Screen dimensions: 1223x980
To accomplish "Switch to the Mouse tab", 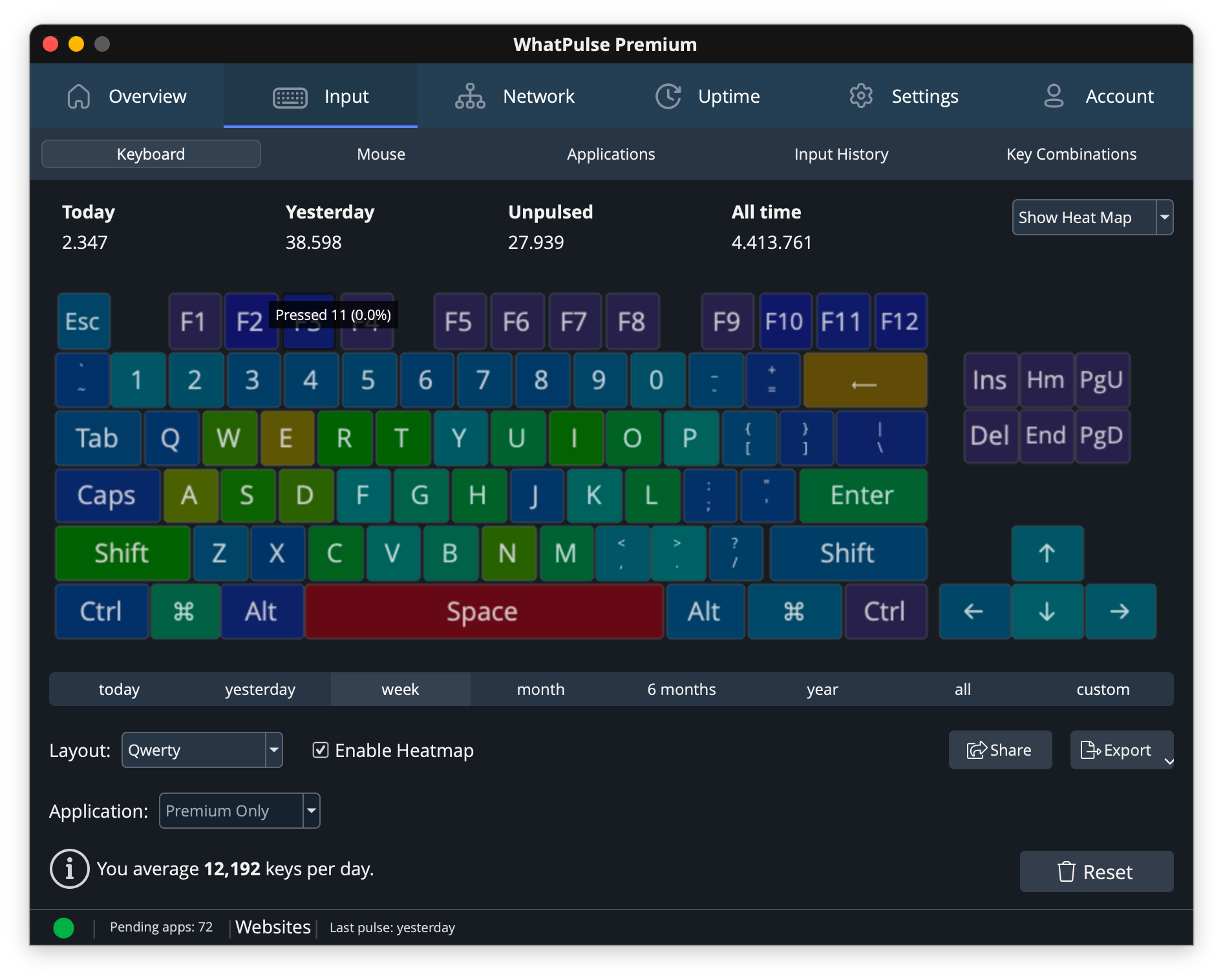I will [381, 154].
